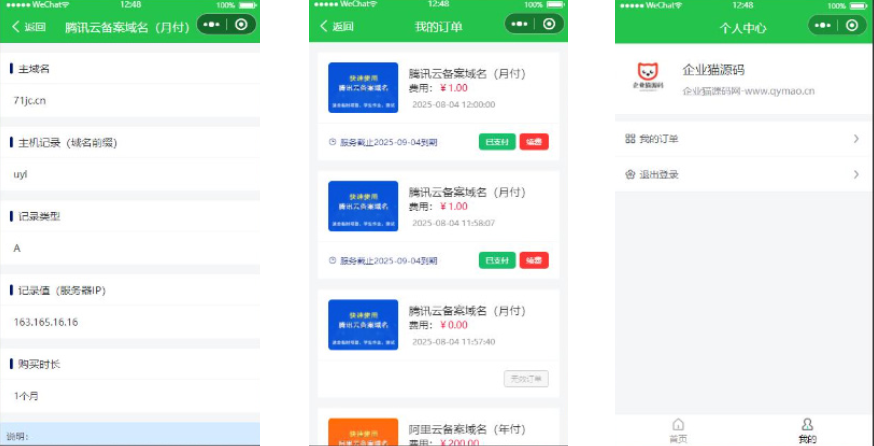Open the three-dots capsule menu on the 个人中心 screen

pyautogui.click(x=823, y=25)
